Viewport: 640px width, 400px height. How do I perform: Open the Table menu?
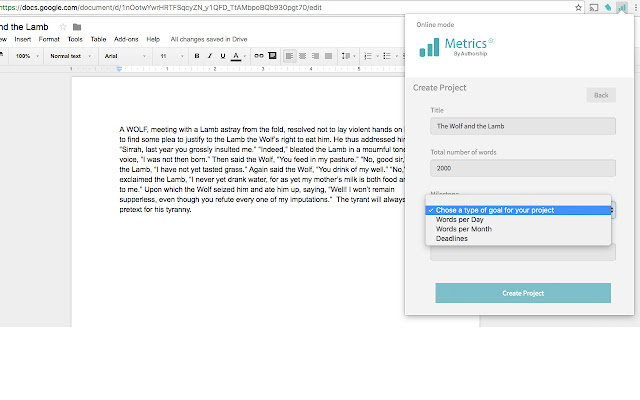tap(98, 39)
